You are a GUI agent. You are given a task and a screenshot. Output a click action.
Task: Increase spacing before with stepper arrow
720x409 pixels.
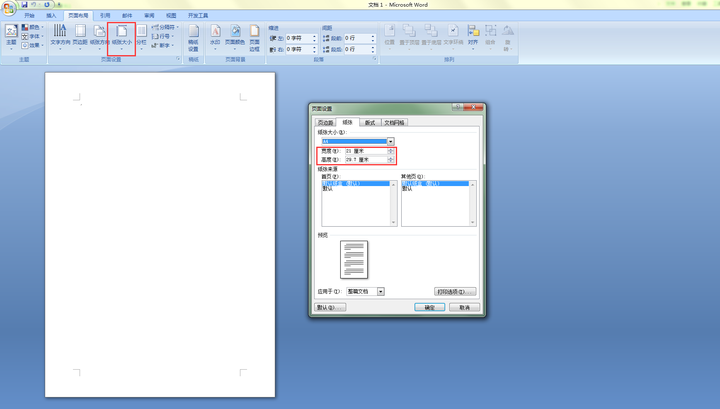373,36
